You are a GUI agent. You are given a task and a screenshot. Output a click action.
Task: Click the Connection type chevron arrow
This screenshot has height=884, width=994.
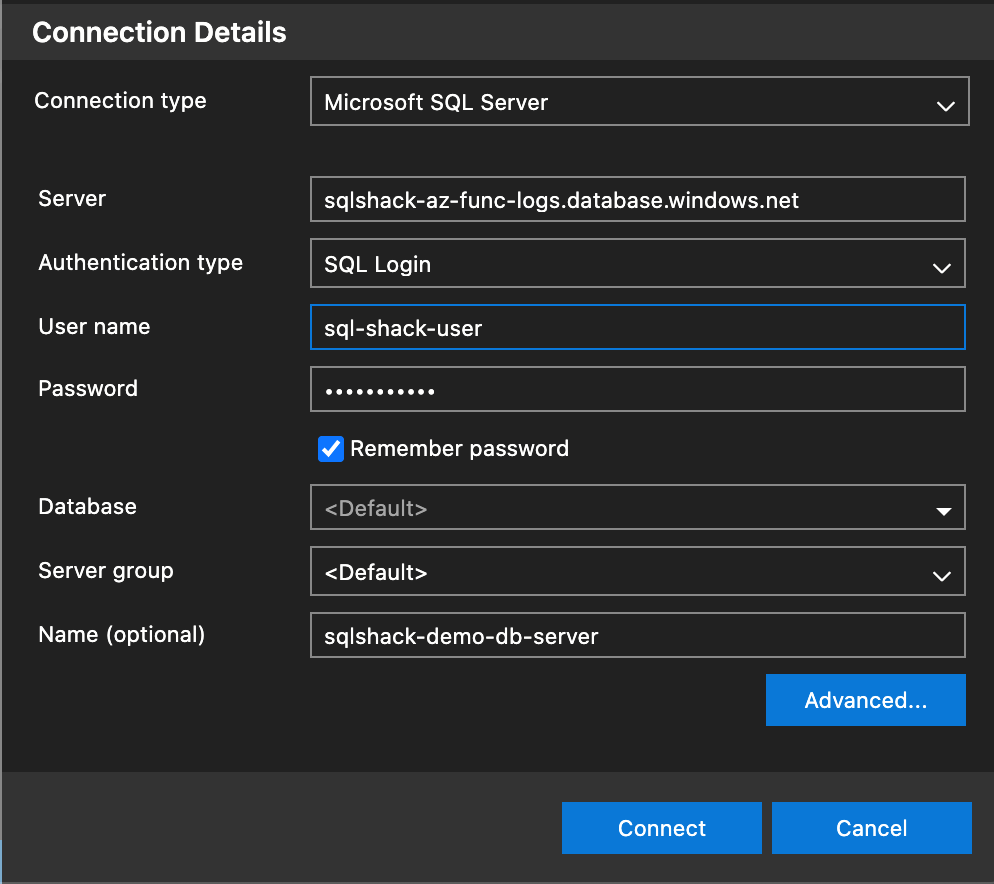click(945, 105)
